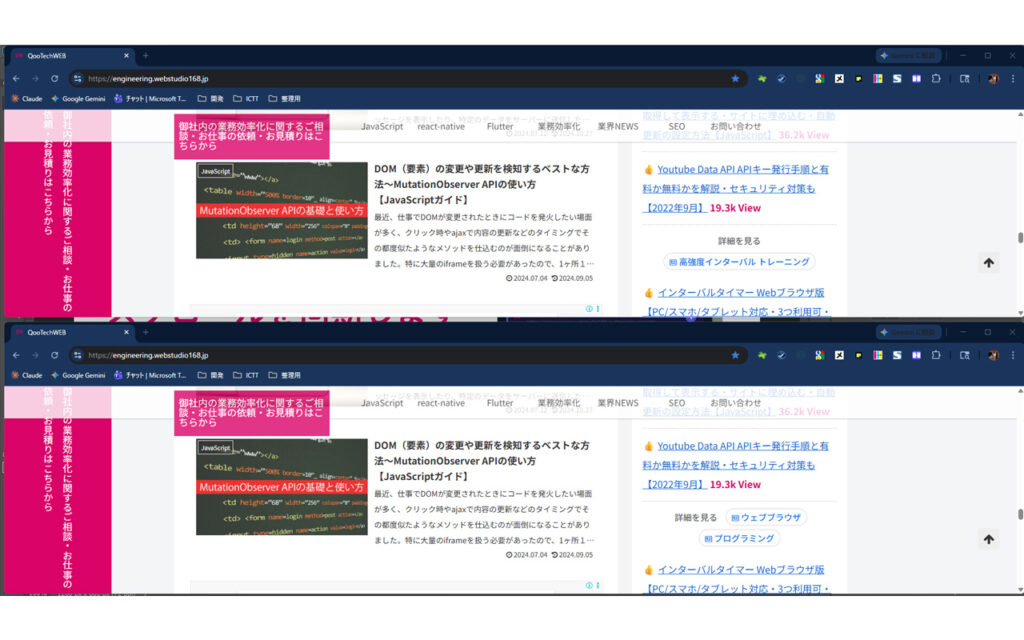Image resolution: width=1024 pixels, height=640 pixels.
Task: Expand the 整理用 bookmark folder in the lower window
Action: (285, 376)
